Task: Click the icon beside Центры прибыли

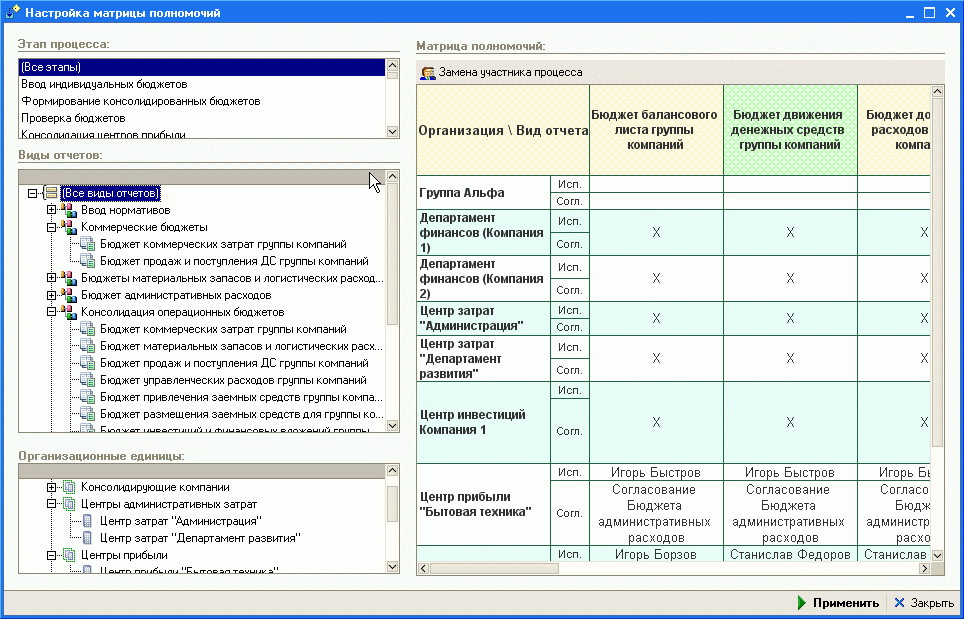Action: 69,556
